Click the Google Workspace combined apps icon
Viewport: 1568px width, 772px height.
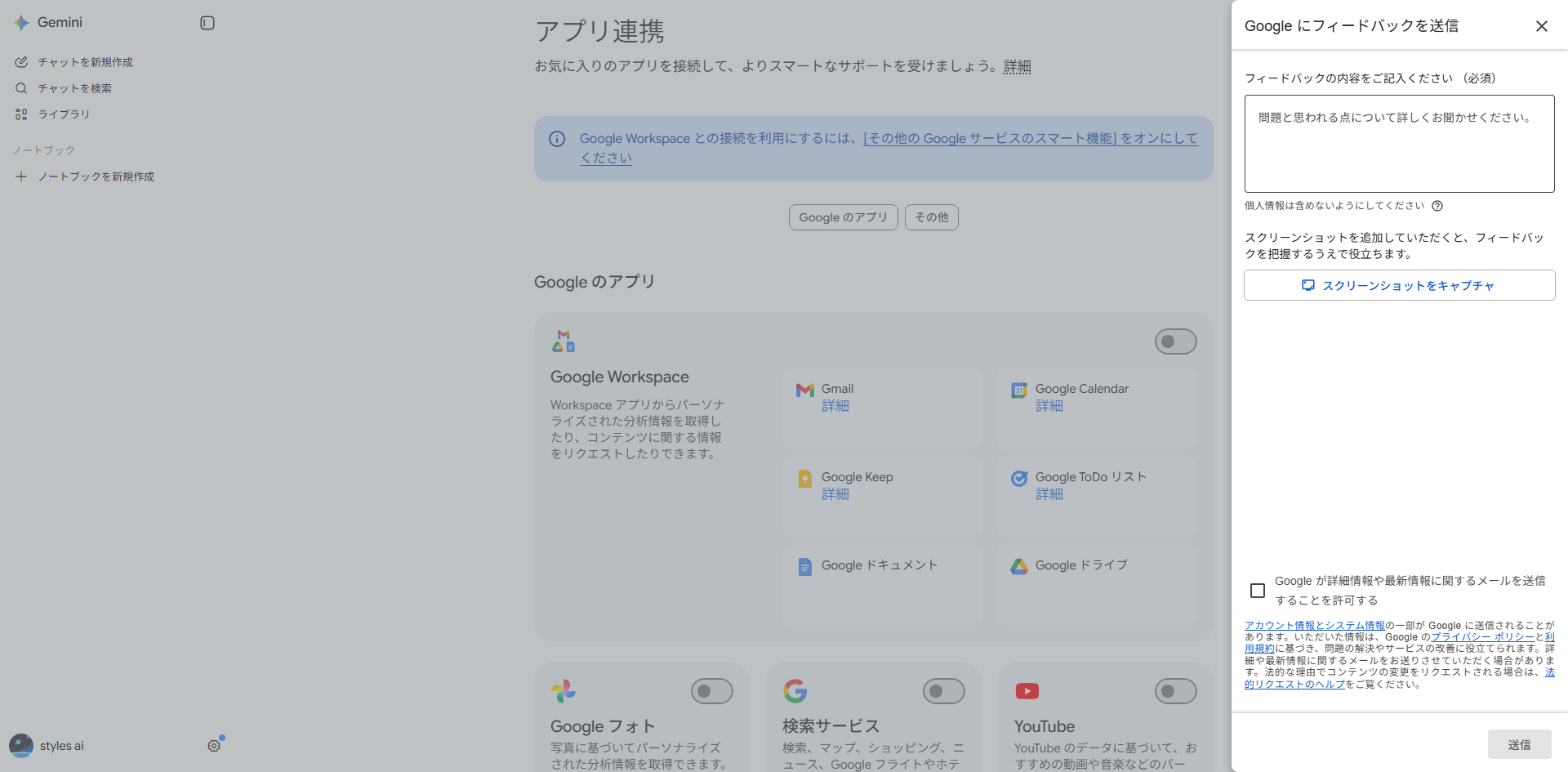click(563, 341)
